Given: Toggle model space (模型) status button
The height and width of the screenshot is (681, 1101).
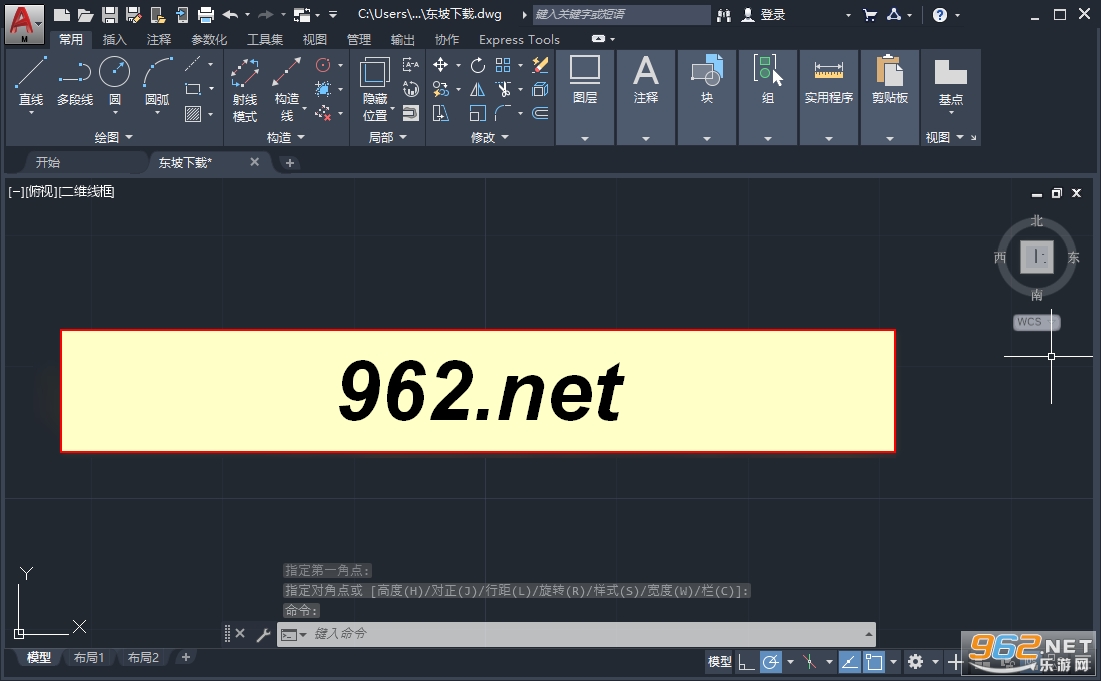Looking at the screenshot, I should tap(719, 661).
